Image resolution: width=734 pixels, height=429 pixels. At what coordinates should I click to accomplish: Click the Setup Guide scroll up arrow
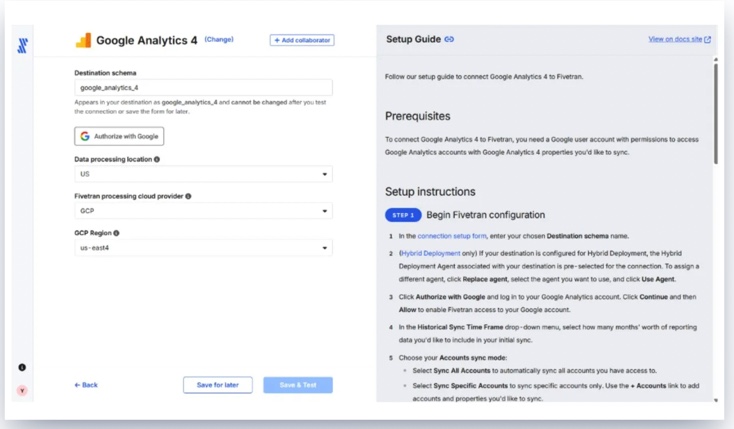(x=716, y=60)
